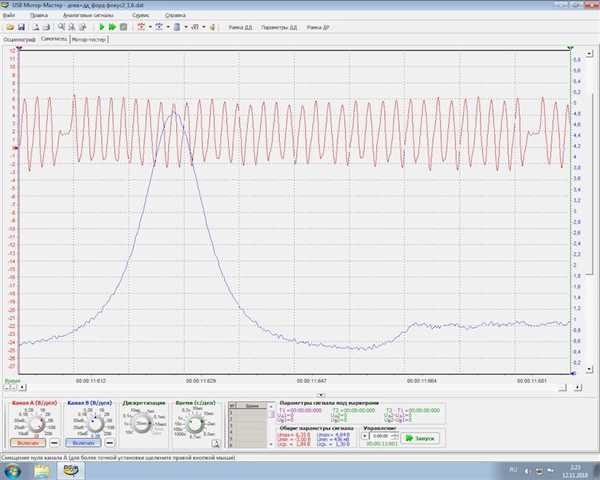Open dropdown arrow beside the formula icon
The width and height of the screenshot is (600, 480).
(204, 27)
